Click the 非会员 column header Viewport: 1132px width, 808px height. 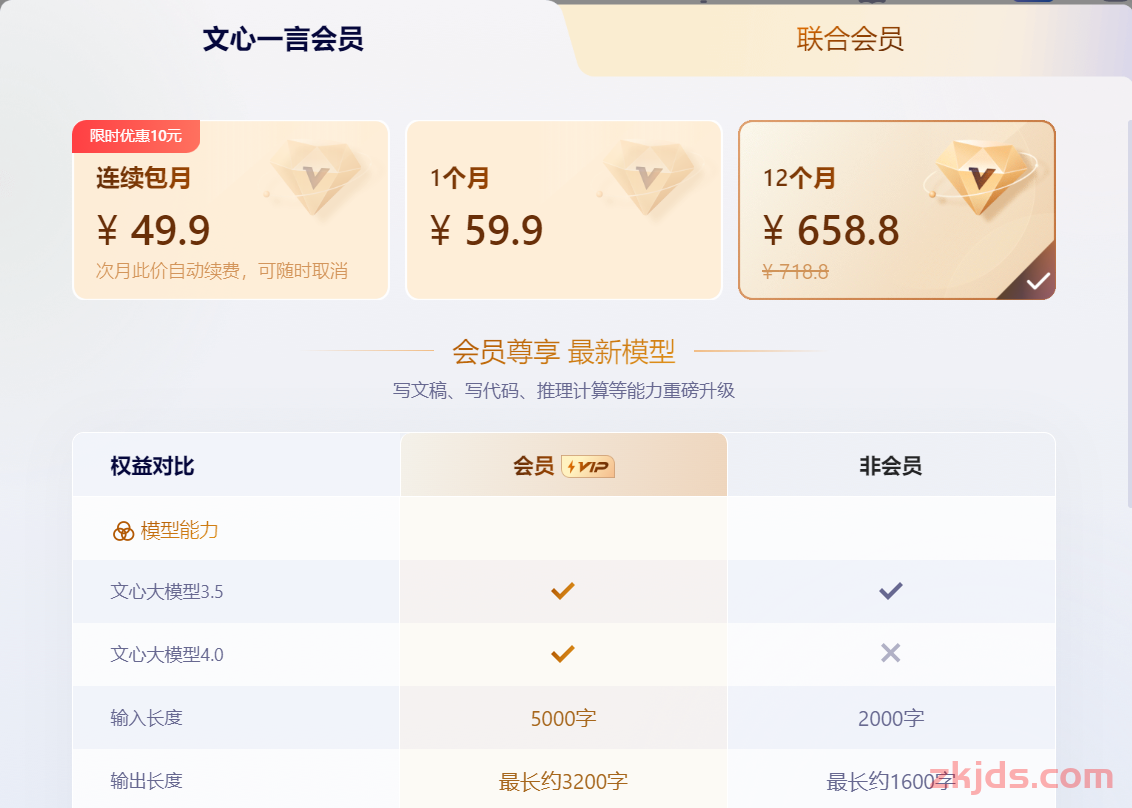pyautogui.click(x=890, y=466)
